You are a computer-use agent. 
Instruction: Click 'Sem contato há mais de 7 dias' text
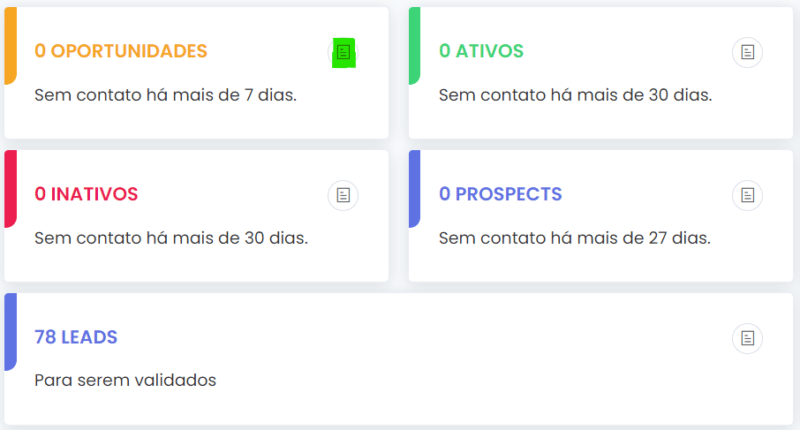(x=165, y=95)
